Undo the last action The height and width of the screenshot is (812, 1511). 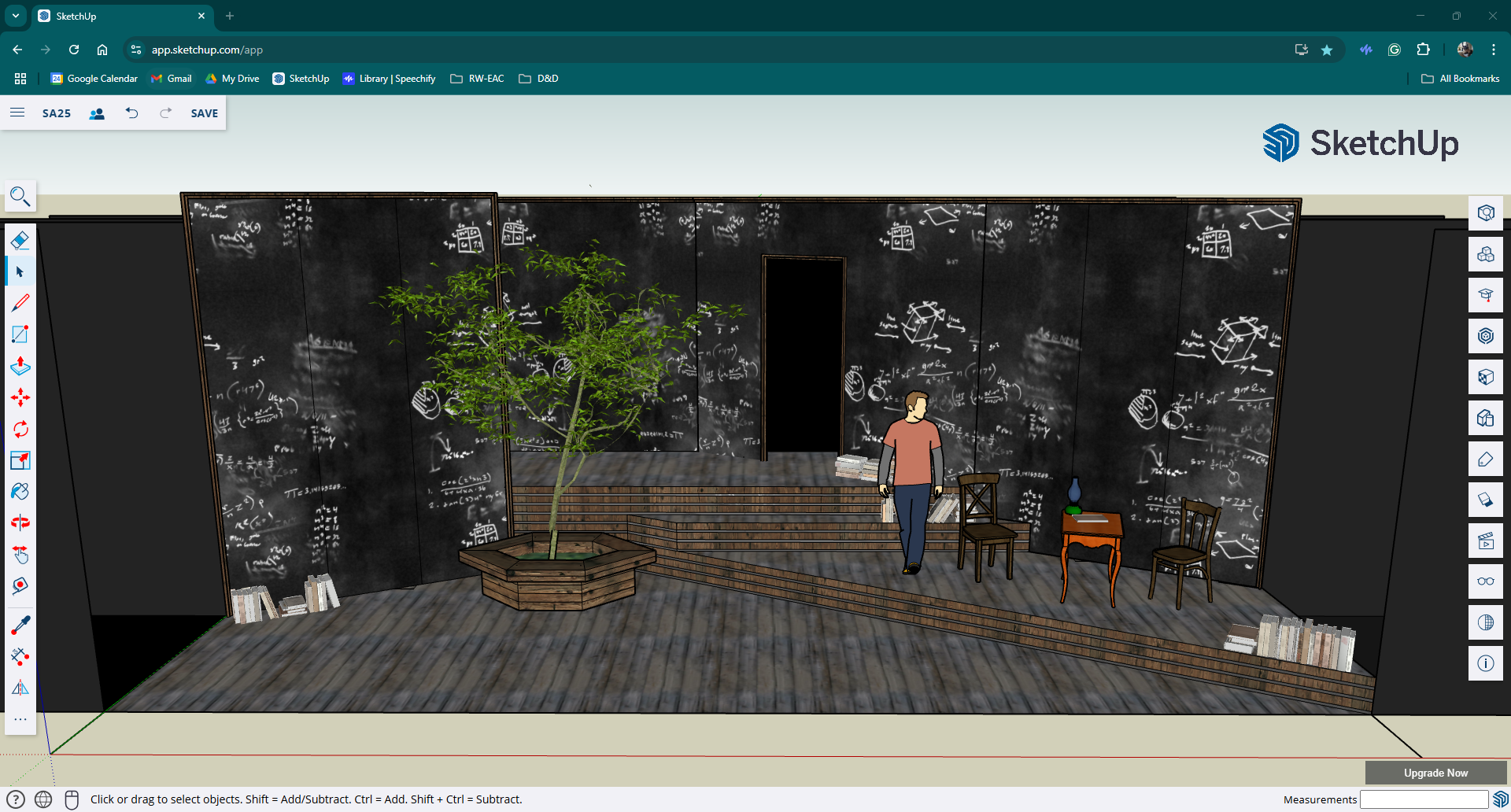point(131,113)
